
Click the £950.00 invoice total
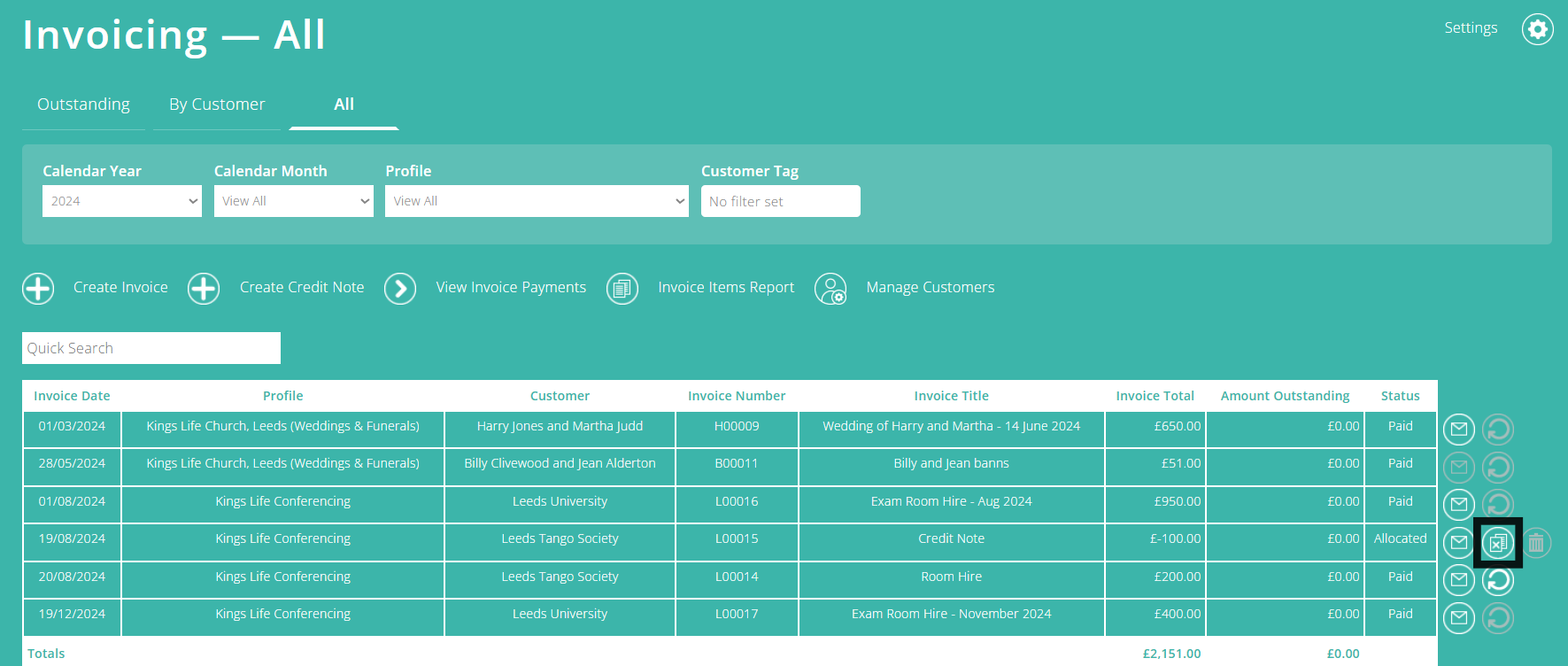point(1178,501)
